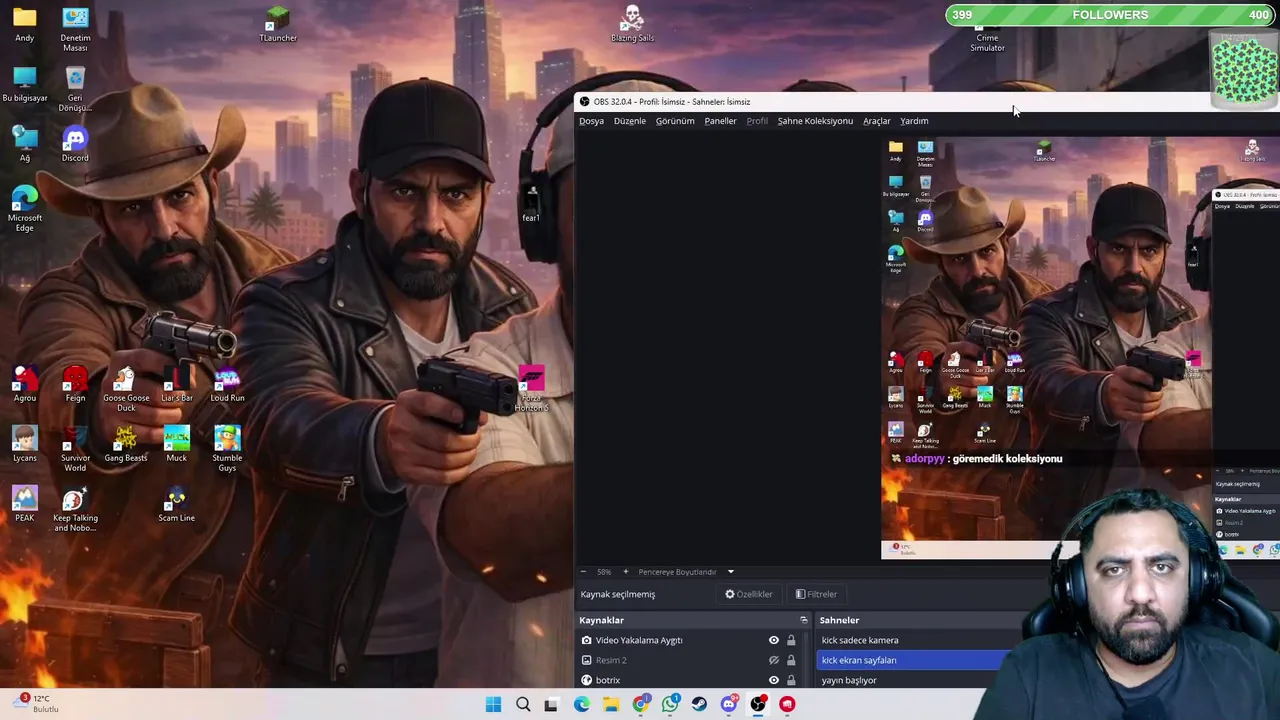This screenshot has height=720, width=1280.
Task: Click the Filtreler filters button
Action: click(816, 594)
